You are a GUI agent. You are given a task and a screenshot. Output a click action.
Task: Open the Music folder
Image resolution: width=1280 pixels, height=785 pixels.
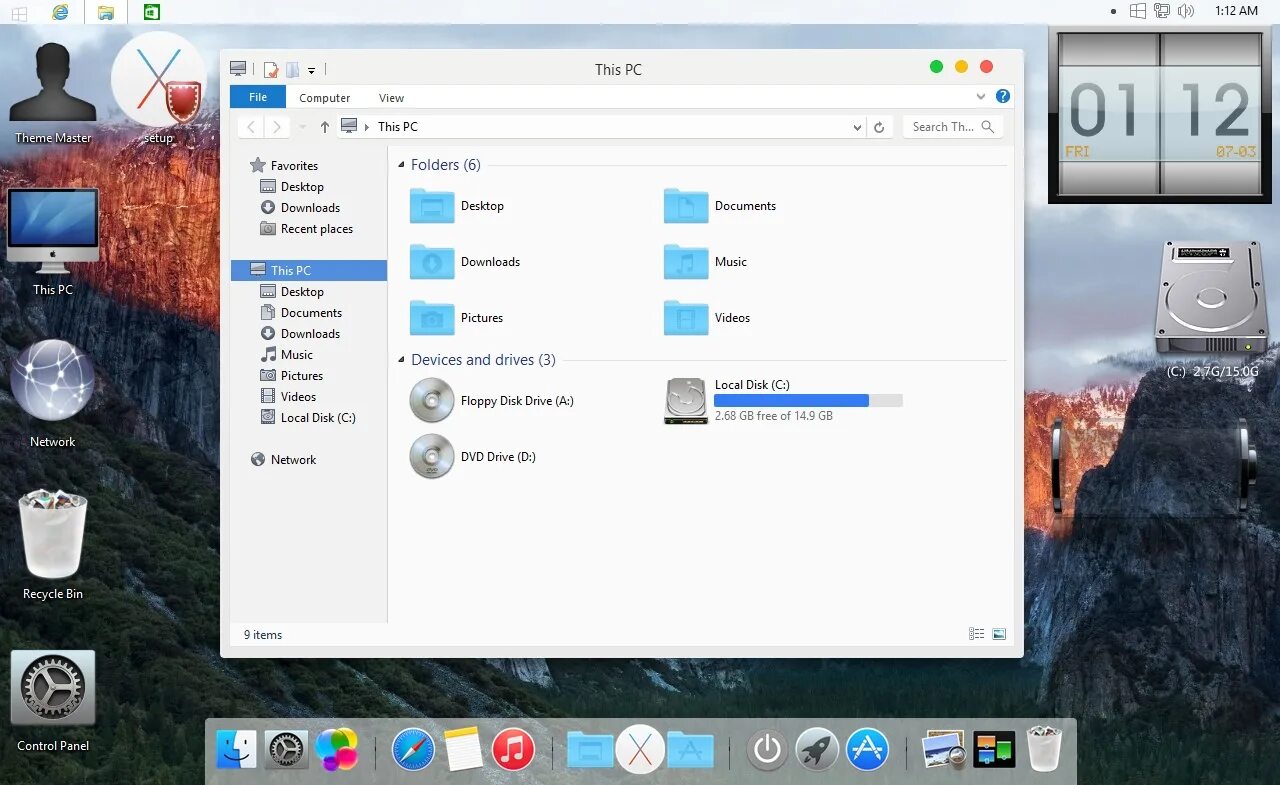[x=706, y=262]
